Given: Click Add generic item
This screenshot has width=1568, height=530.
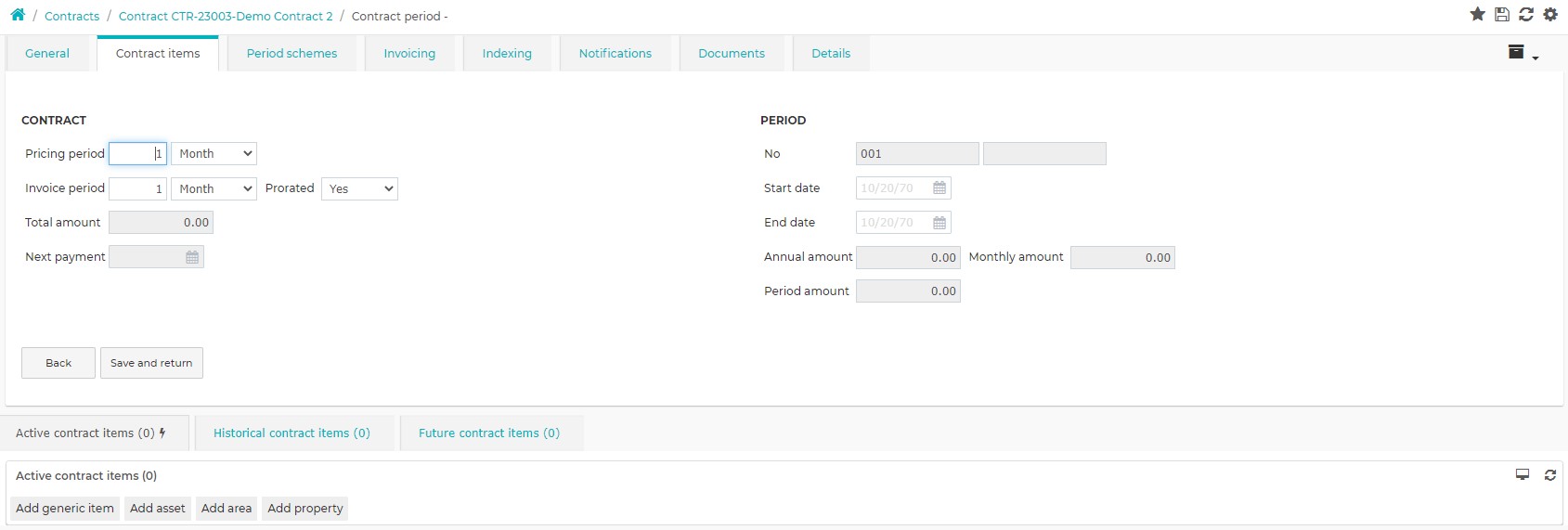Looking at the screenshot, I should coord(65,509).
